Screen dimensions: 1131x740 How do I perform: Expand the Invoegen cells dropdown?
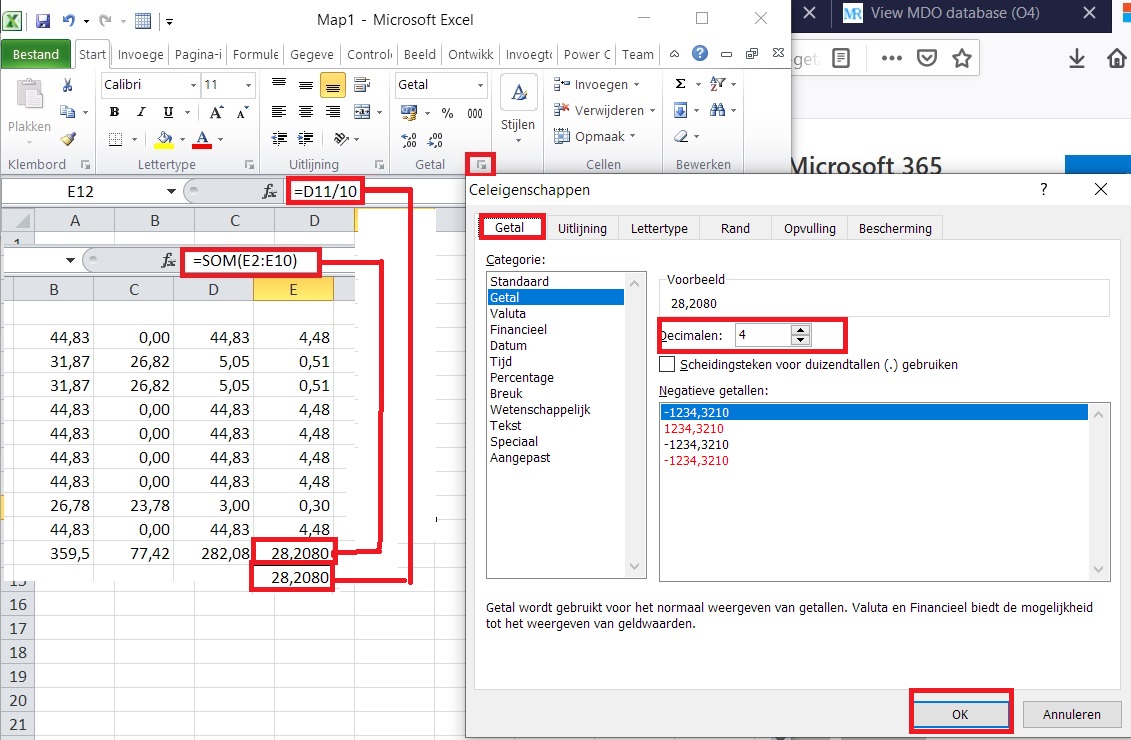point(636,85)
